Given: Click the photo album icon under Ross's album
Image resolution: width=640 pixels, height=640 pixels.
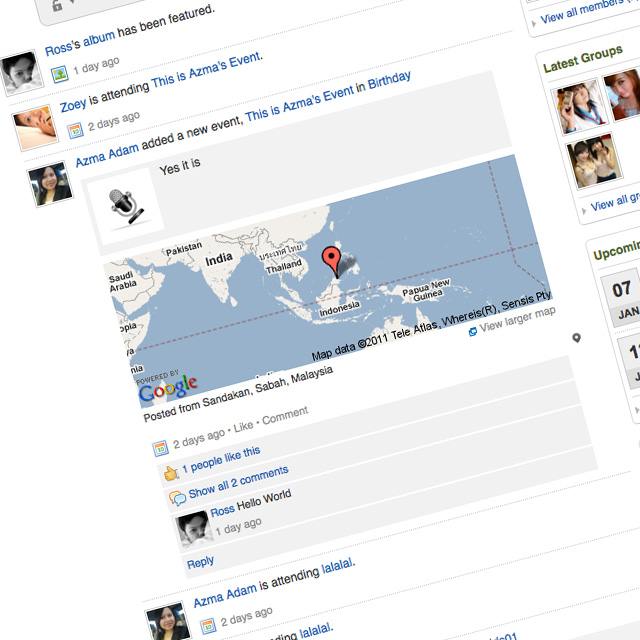Looking at the screenshot, I should tap(60, 74).
